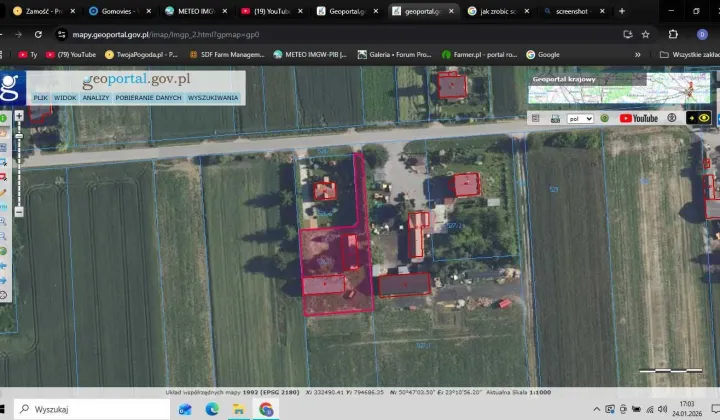The width and height of the screenshot is (720, 420).
Task: Click the accessibility icon next to YouTube
Action: coord(672,118)
